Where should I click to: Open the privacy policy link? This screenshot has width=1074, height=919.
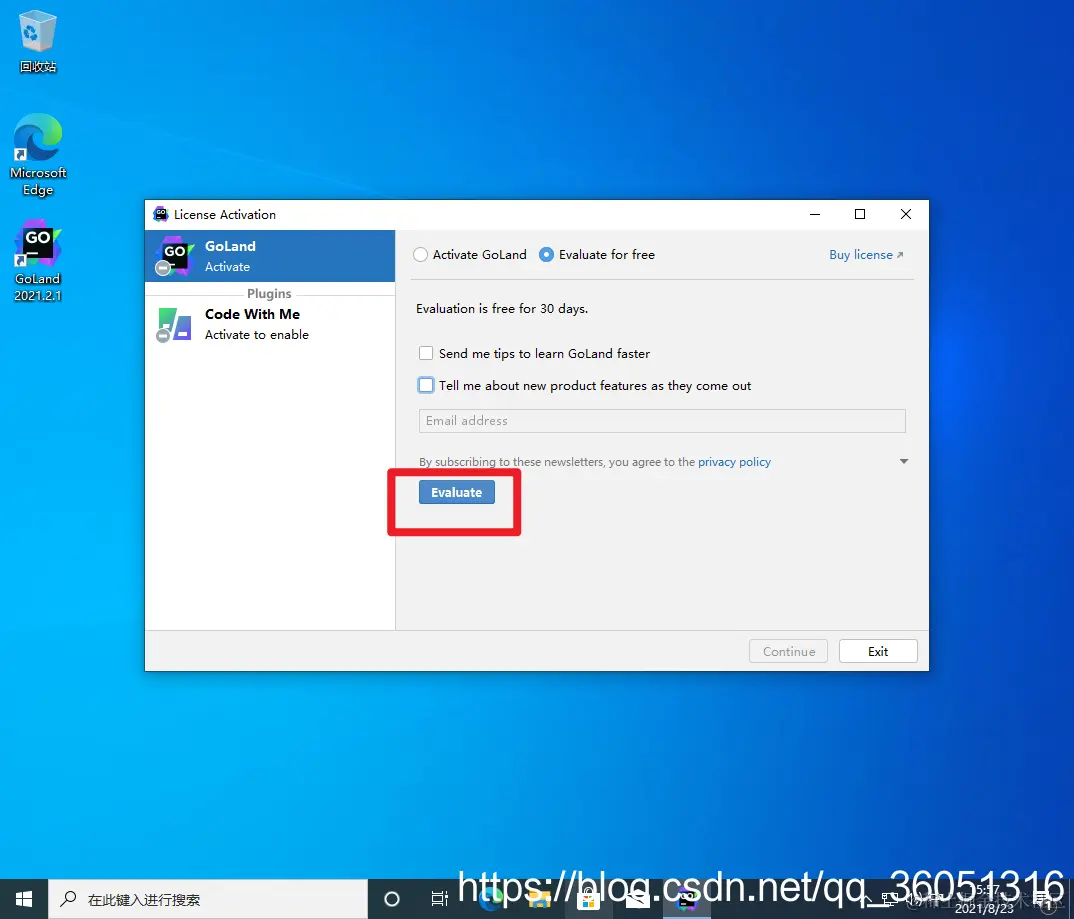[x=734, y=462]
